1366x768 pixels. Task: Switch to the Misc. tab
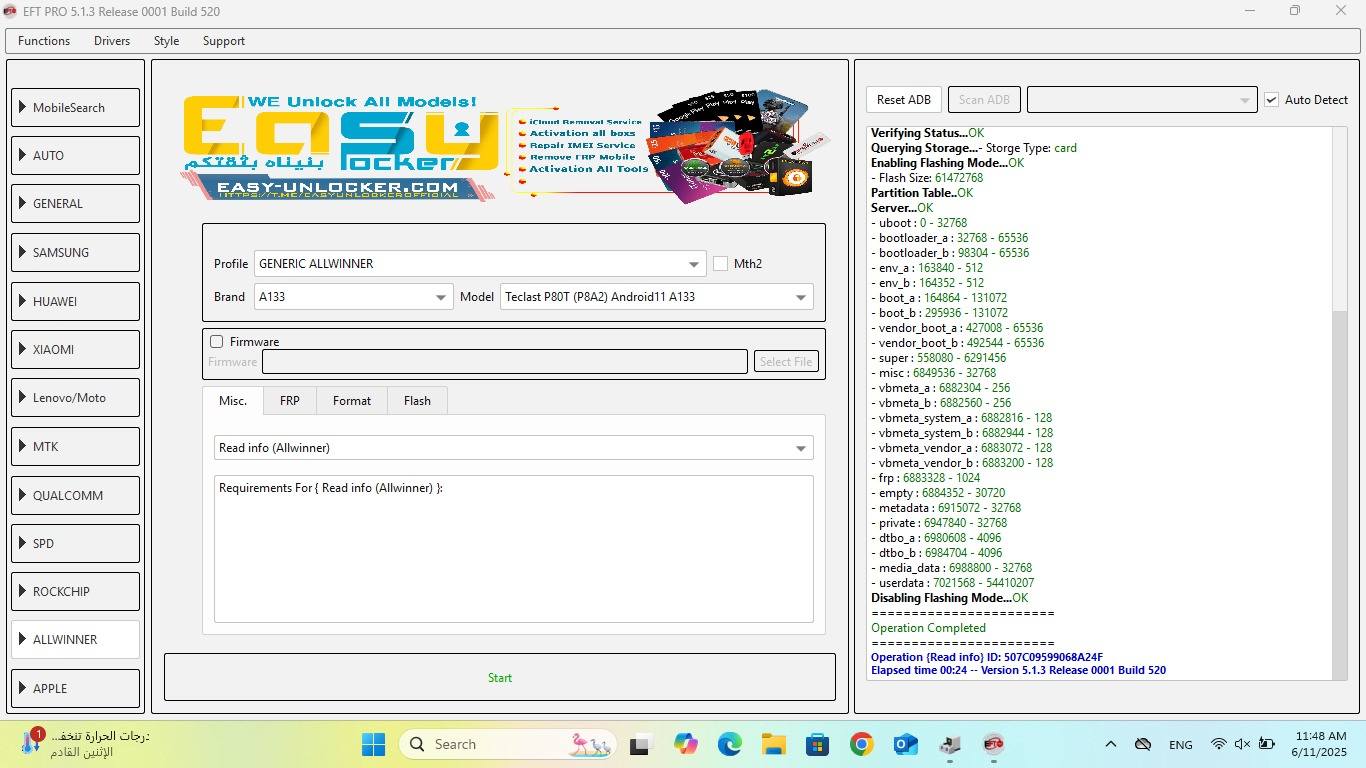click(x=233, y=400)
